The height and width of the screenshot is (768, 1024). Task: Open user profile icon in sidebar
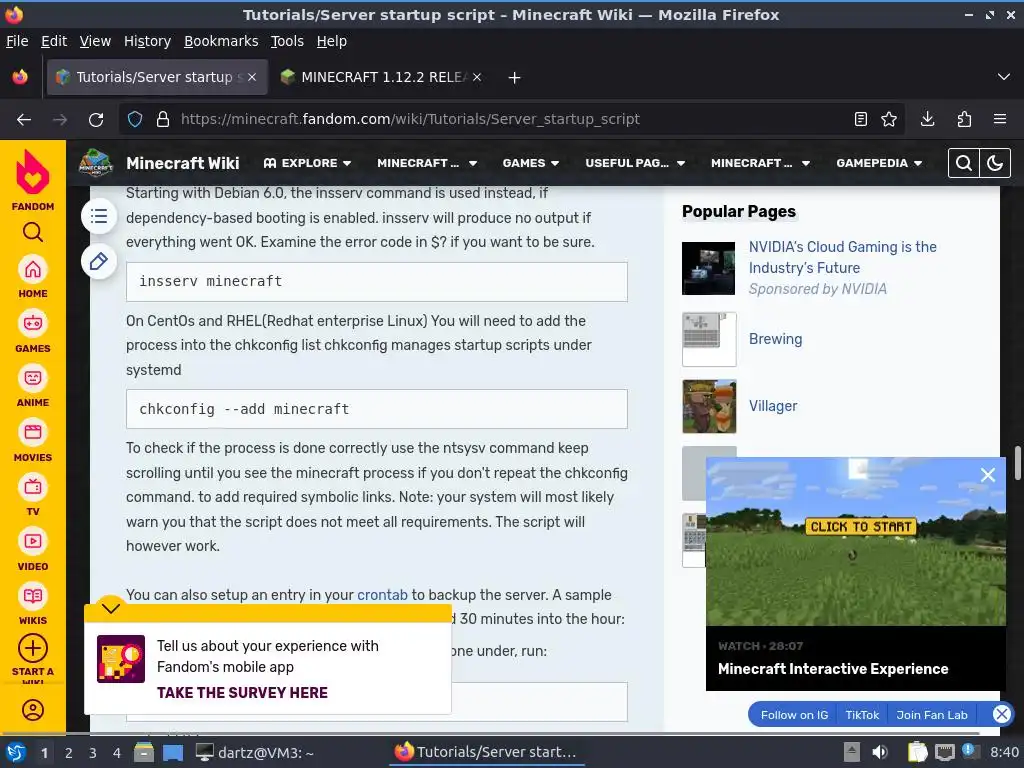[33, 710]
